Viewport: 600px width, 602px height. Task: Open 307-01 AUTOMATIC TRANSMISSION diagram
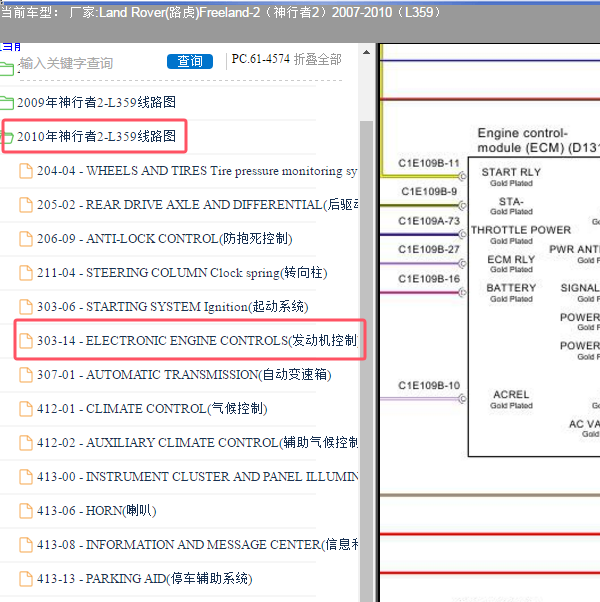184,374
